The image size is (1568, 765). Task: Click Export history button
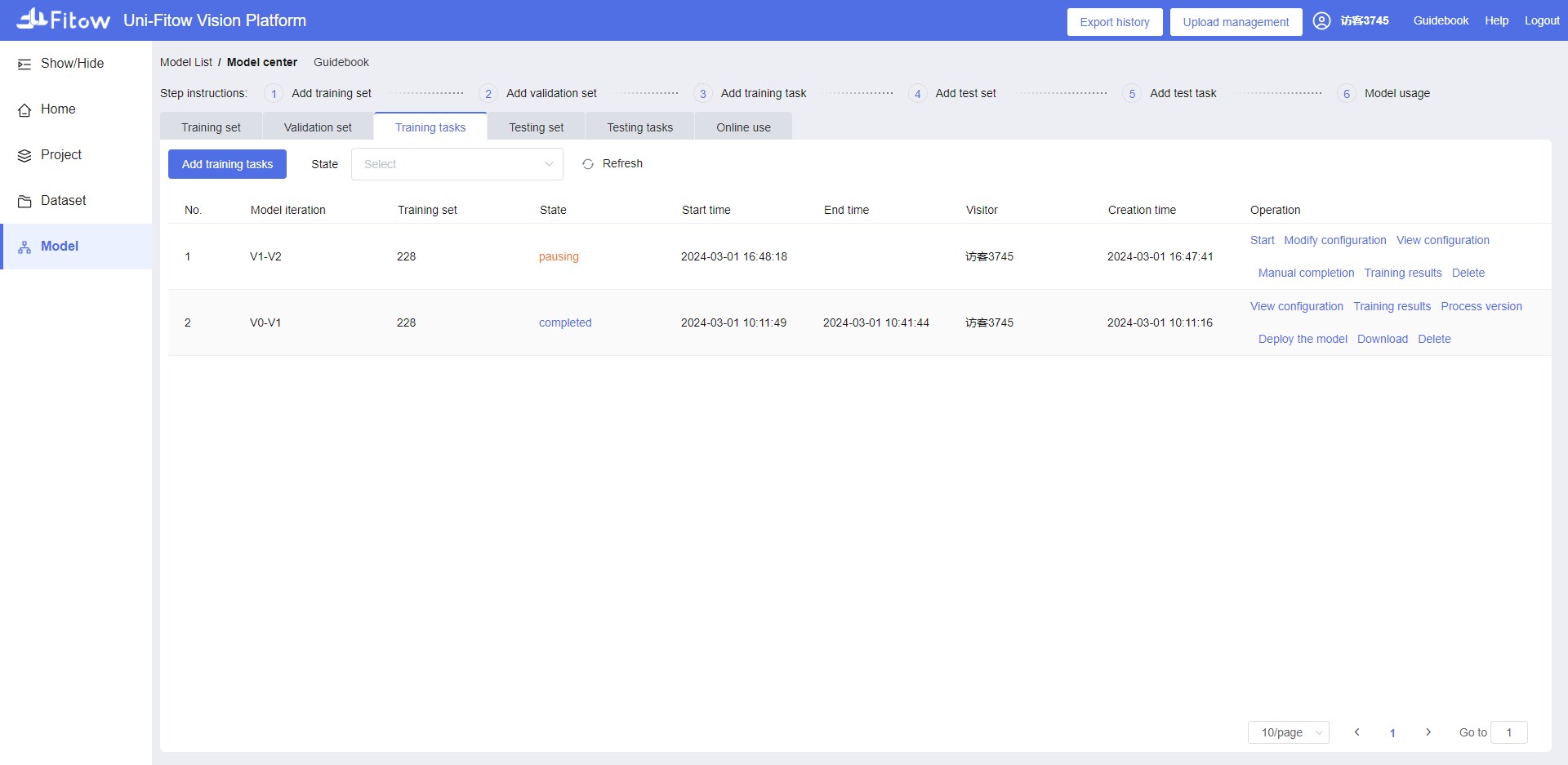[x=1115, y=22]
